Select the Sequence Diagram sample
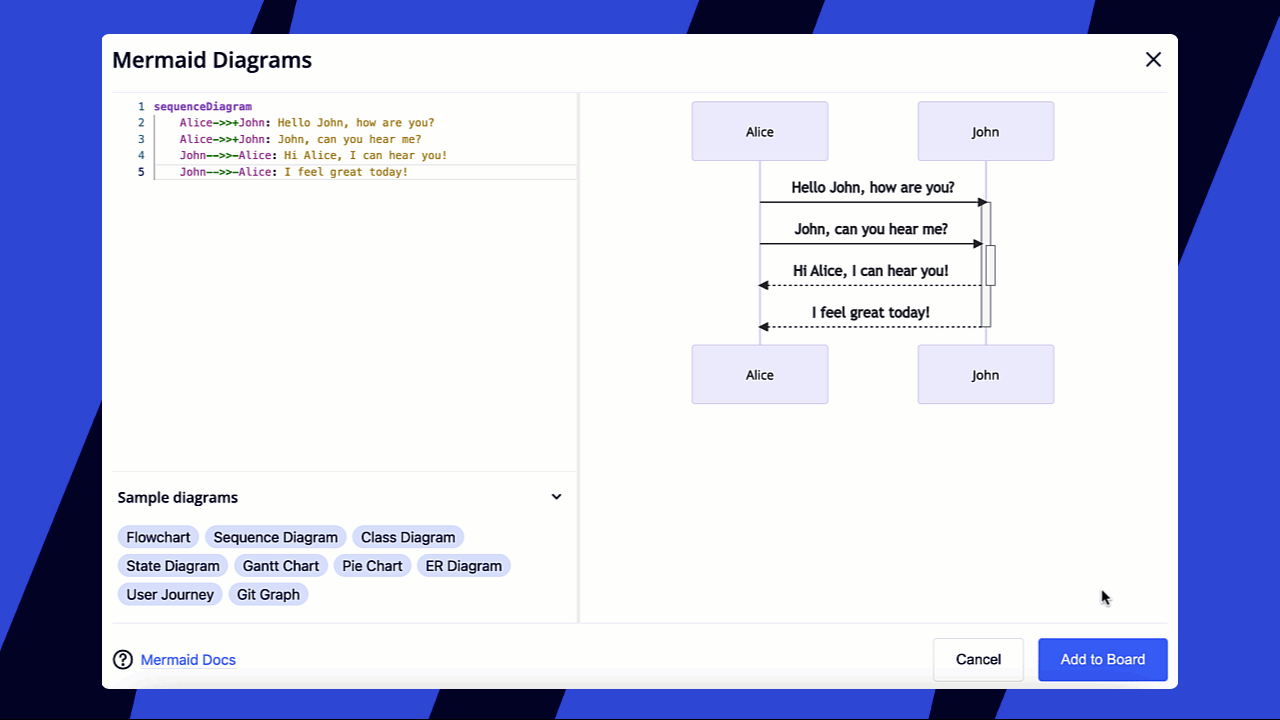Image resolution: width=1280 pixels, height=720 pixels. [275, 537]
